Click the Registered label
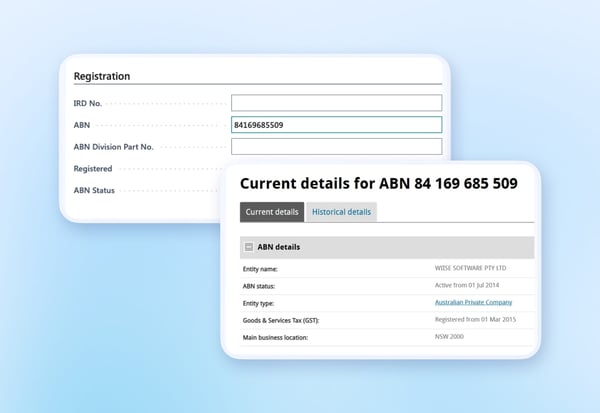 [93, 169]
